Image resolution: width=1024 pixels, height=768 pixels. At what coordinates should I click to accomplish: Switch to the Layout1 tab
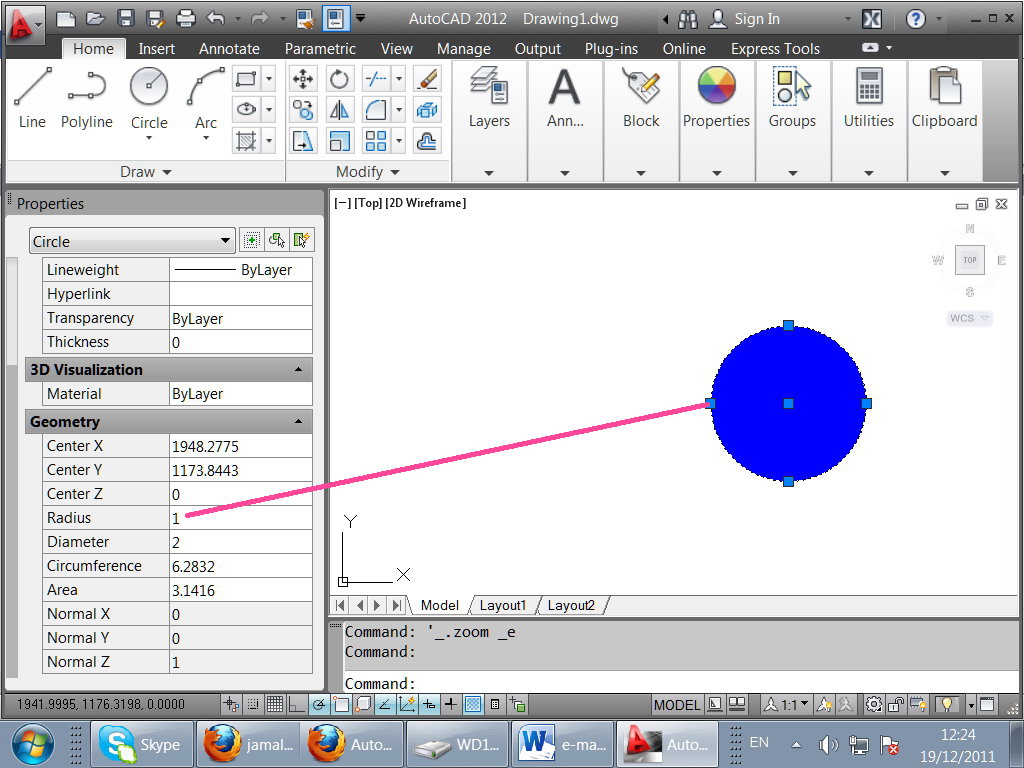click(x=502, y=605)
